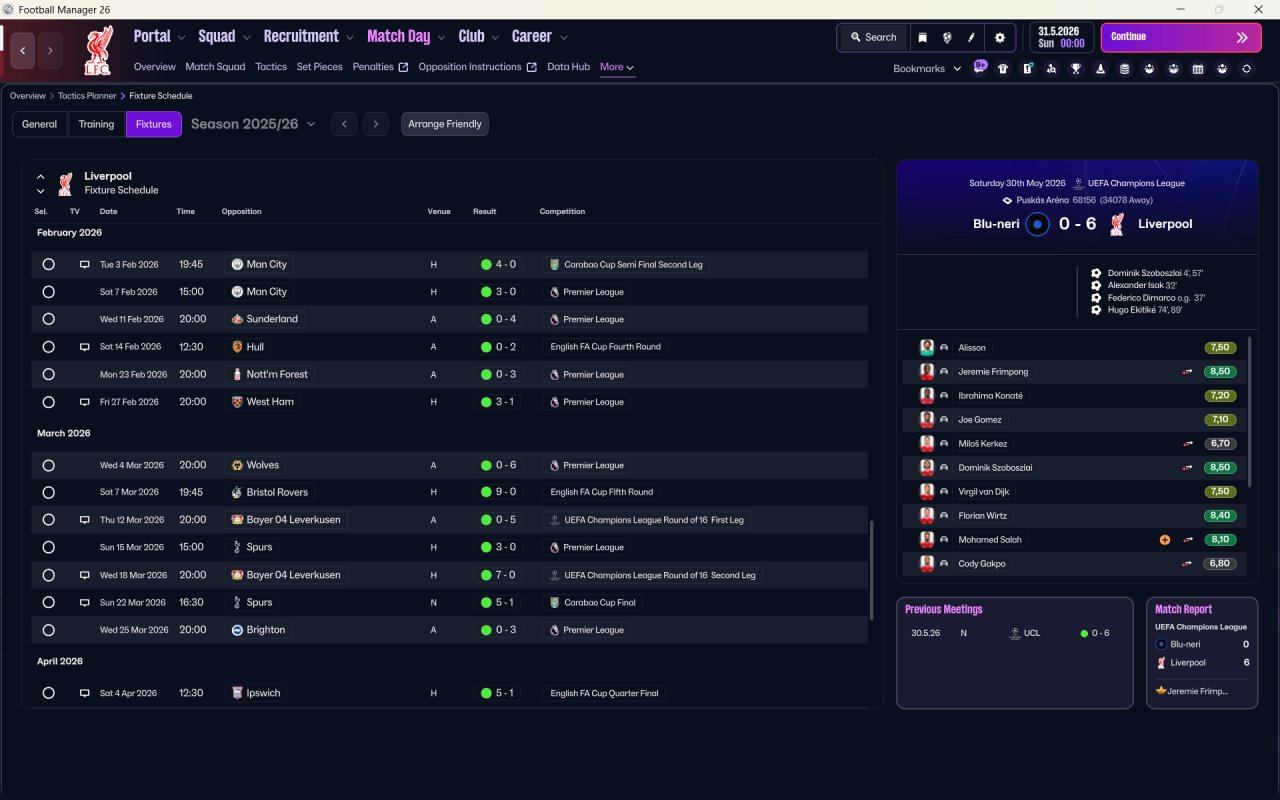Click the TV icon on Hull row
The width and height of the screenshot is (1280, 800).
(85, 347)
